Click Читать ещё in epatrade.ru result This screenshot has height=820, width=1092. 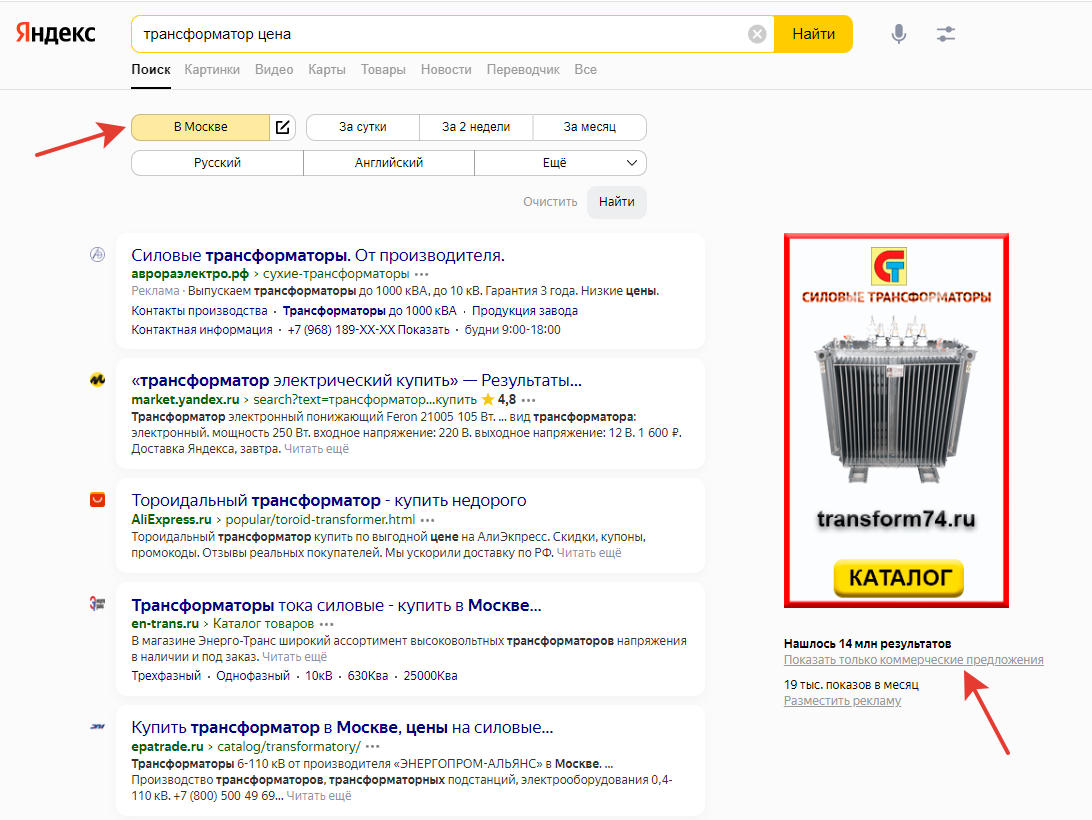click(x=319, y=796)
